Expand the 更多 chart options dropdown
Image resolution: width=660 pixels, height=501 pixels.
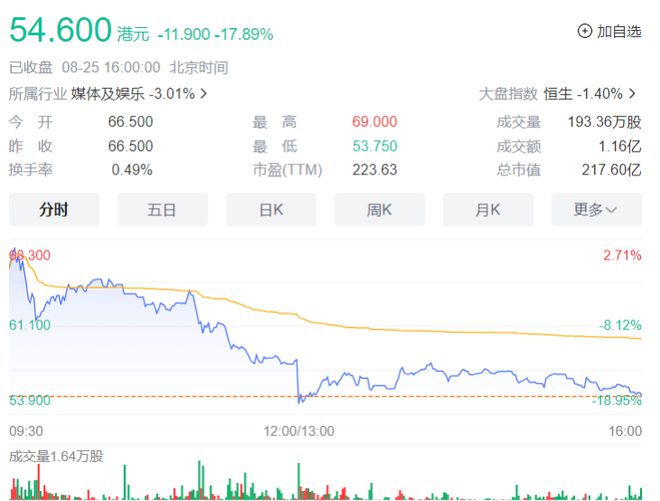click(x=595, y=210)
